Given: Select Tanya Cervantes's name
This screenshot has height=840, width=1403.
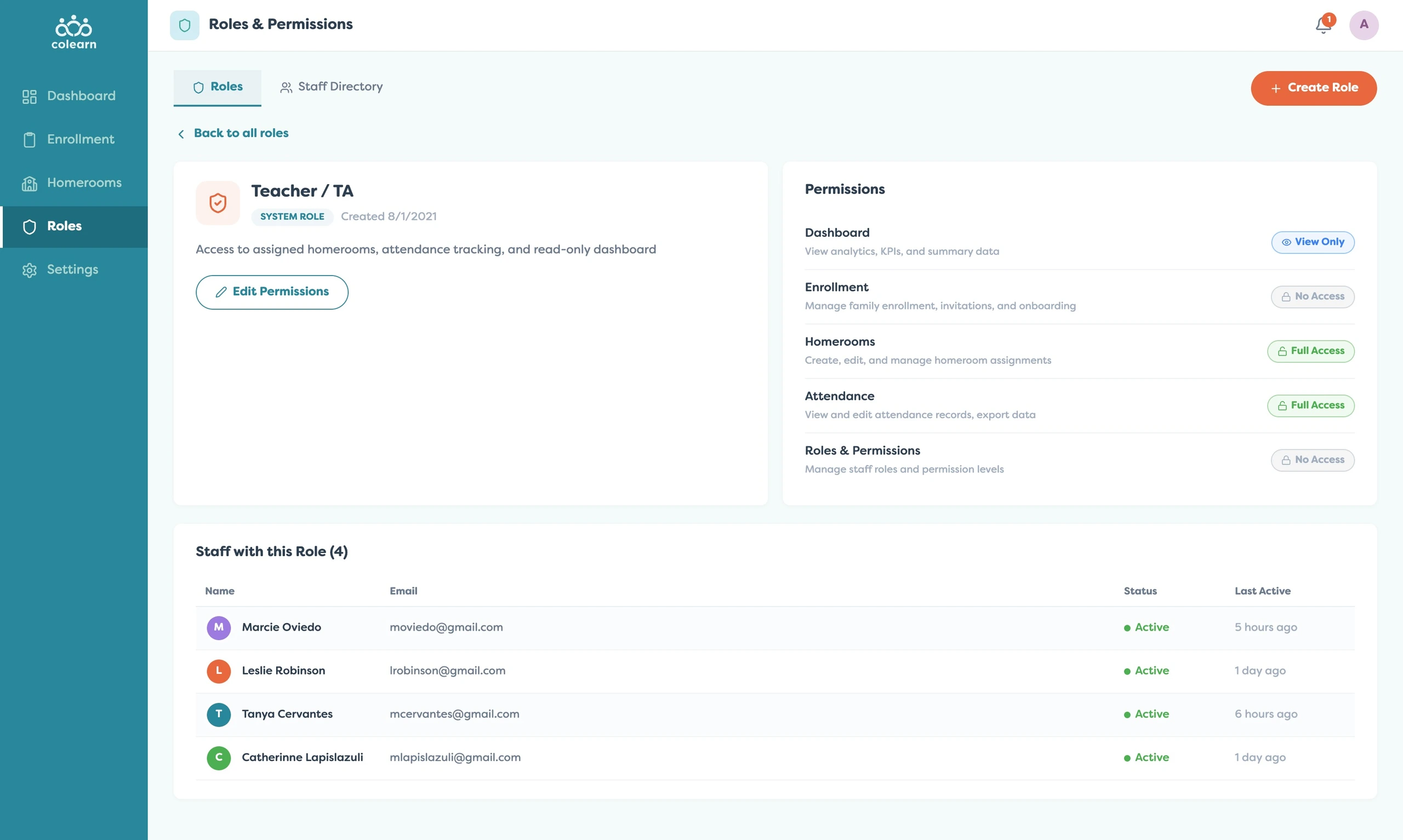Looking at the screenshot, I should [287, 715].
